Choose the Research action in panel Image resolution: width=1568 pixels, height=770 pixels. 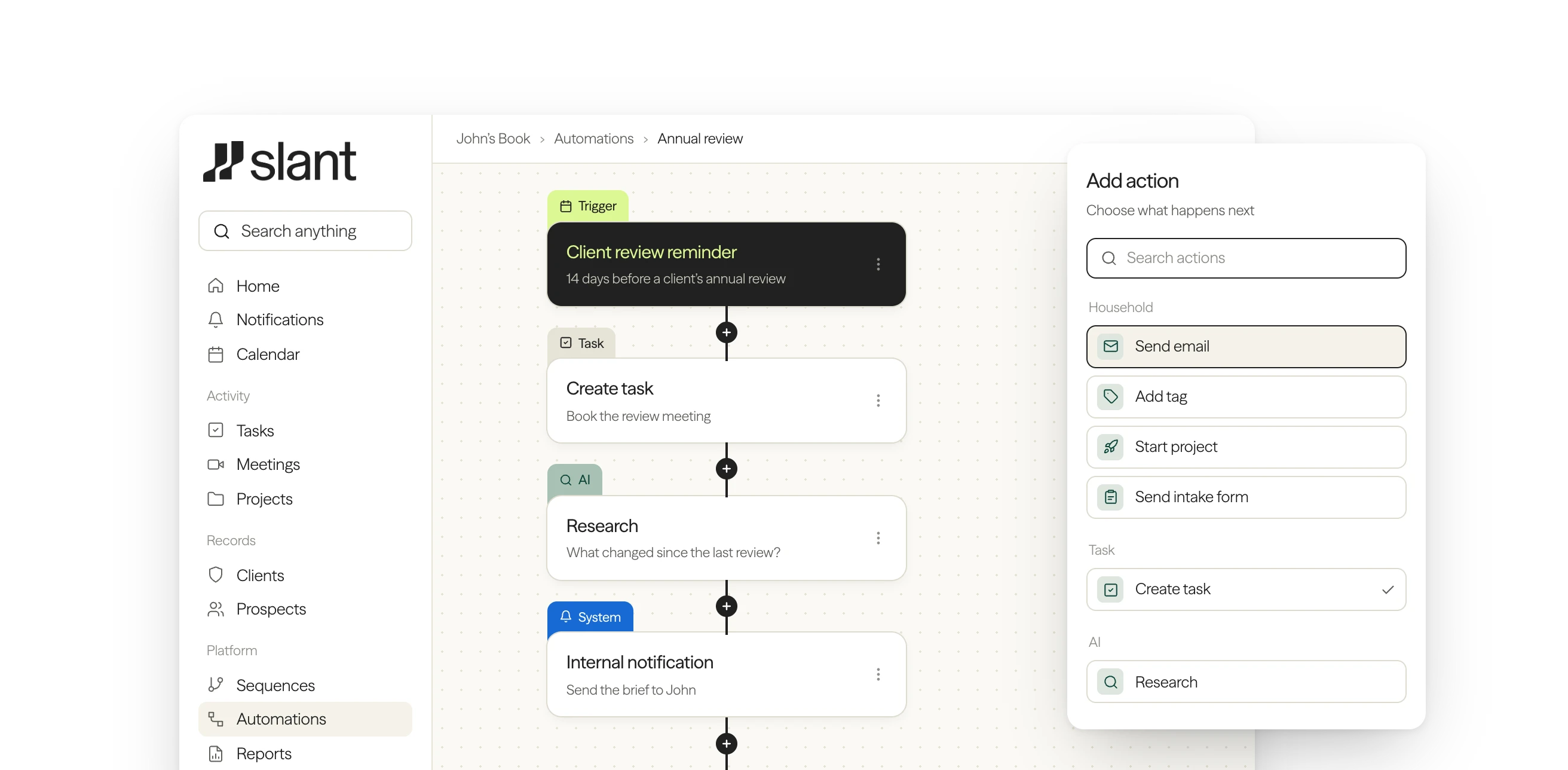tap(1246, 682)
